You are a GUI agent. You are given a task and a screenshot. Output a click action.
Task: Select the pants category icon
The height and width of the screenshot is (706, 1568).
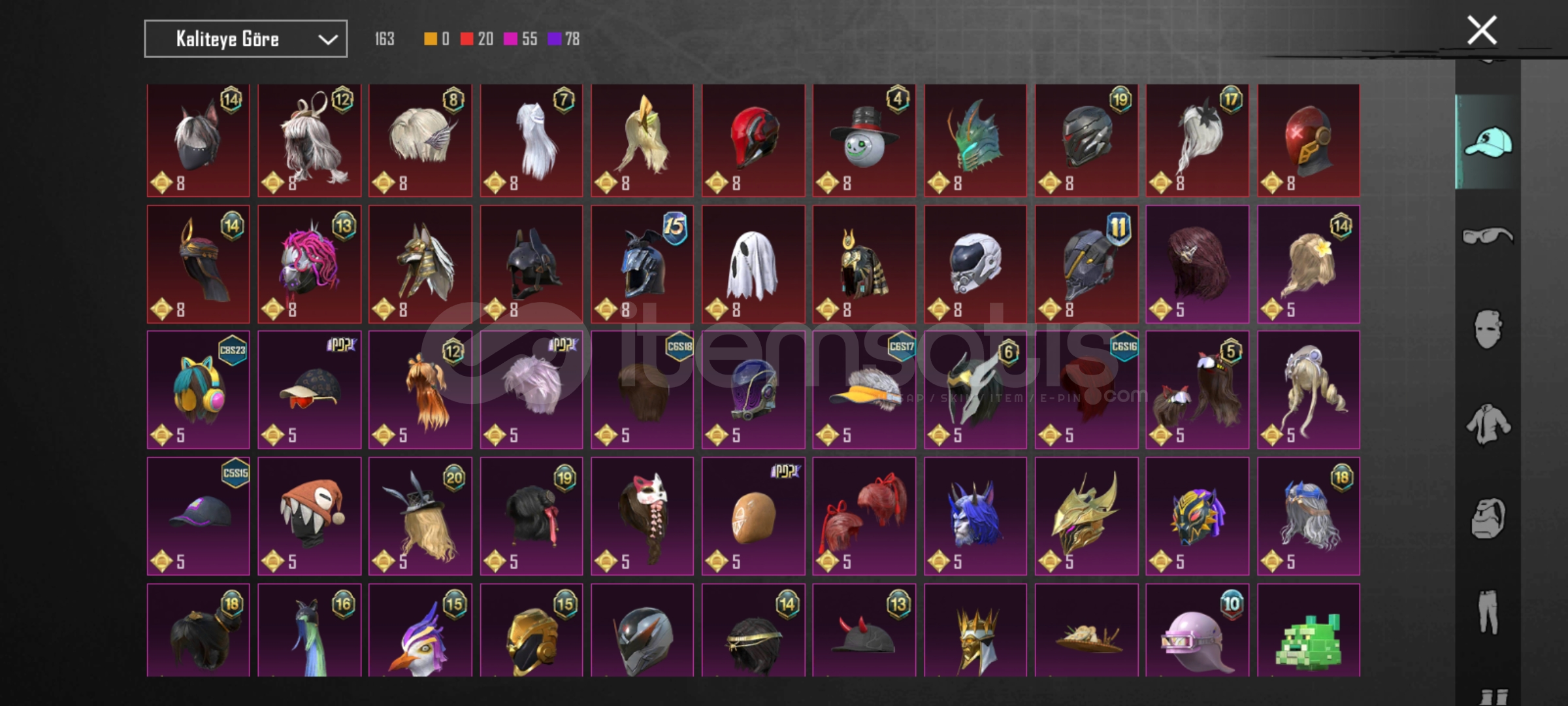[x=1488, y=612]
